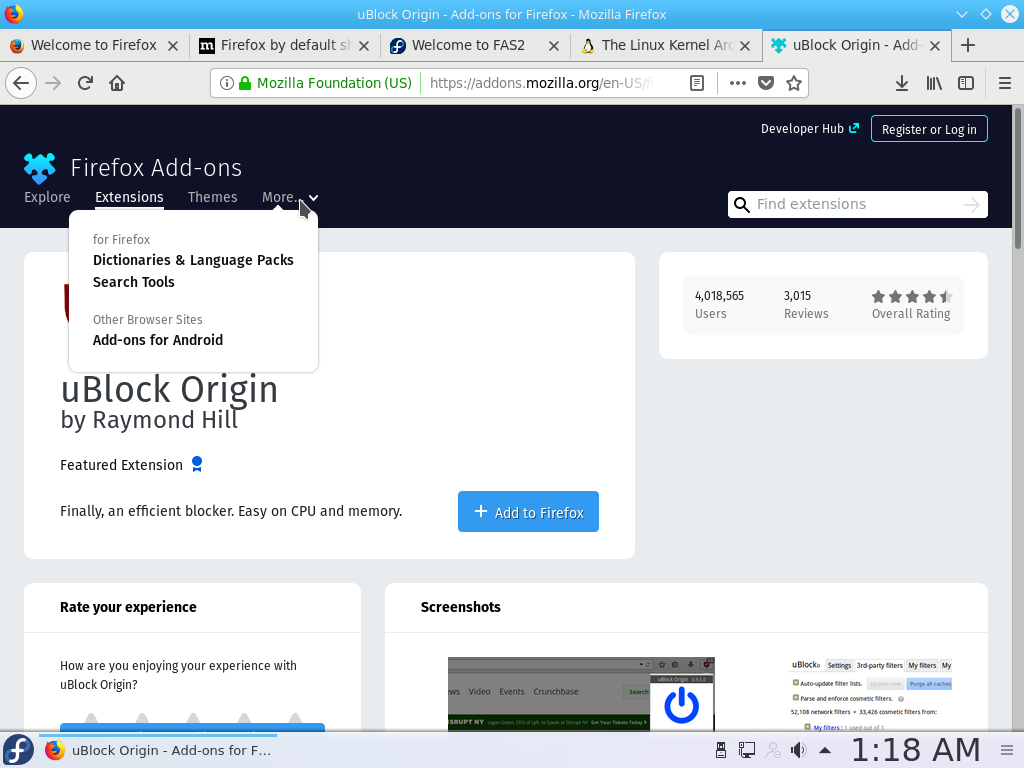This screenshot has height=768, width=1024.
Task: Click the Featured Extension ribbon badge icon
Action: pyautogui.click(x=197, y=464)
